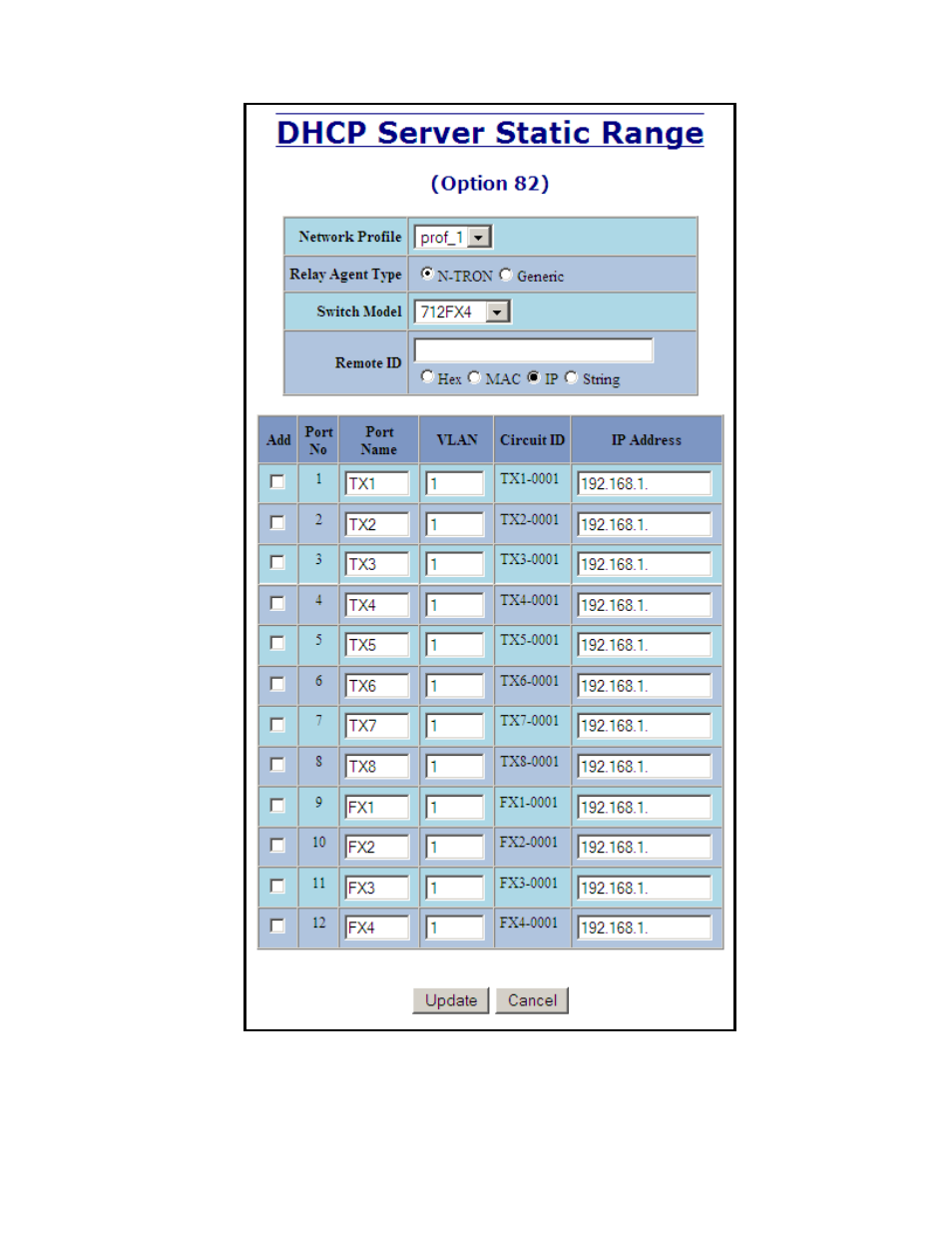Edit the IP Address field for port 12
This screenshot has height=1233, width=952.
click(x=645, y=927)
